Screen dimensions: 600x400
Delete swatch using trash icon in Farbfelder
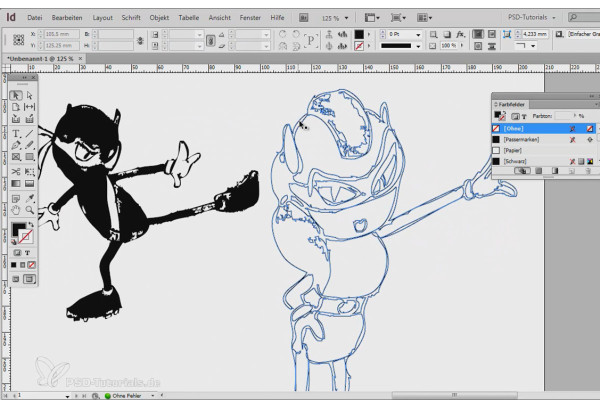(x=589, y=171)
